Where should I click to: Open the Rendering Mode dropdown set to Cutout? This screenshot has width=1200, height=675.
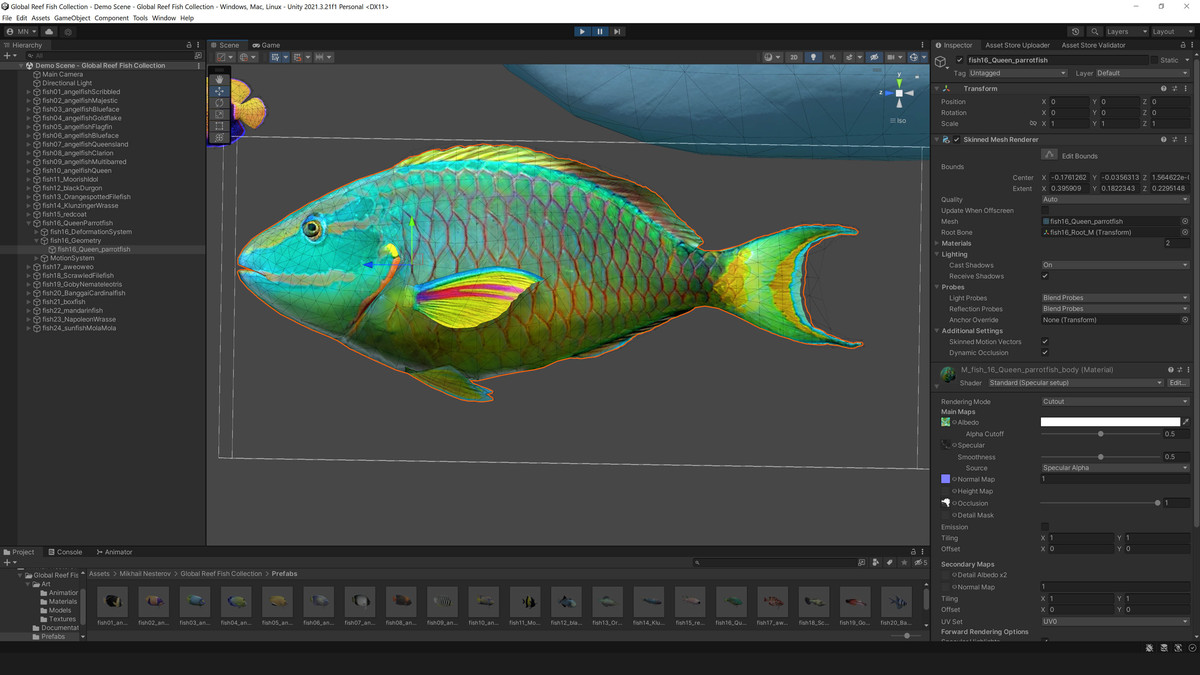(x=1113, y=400)
